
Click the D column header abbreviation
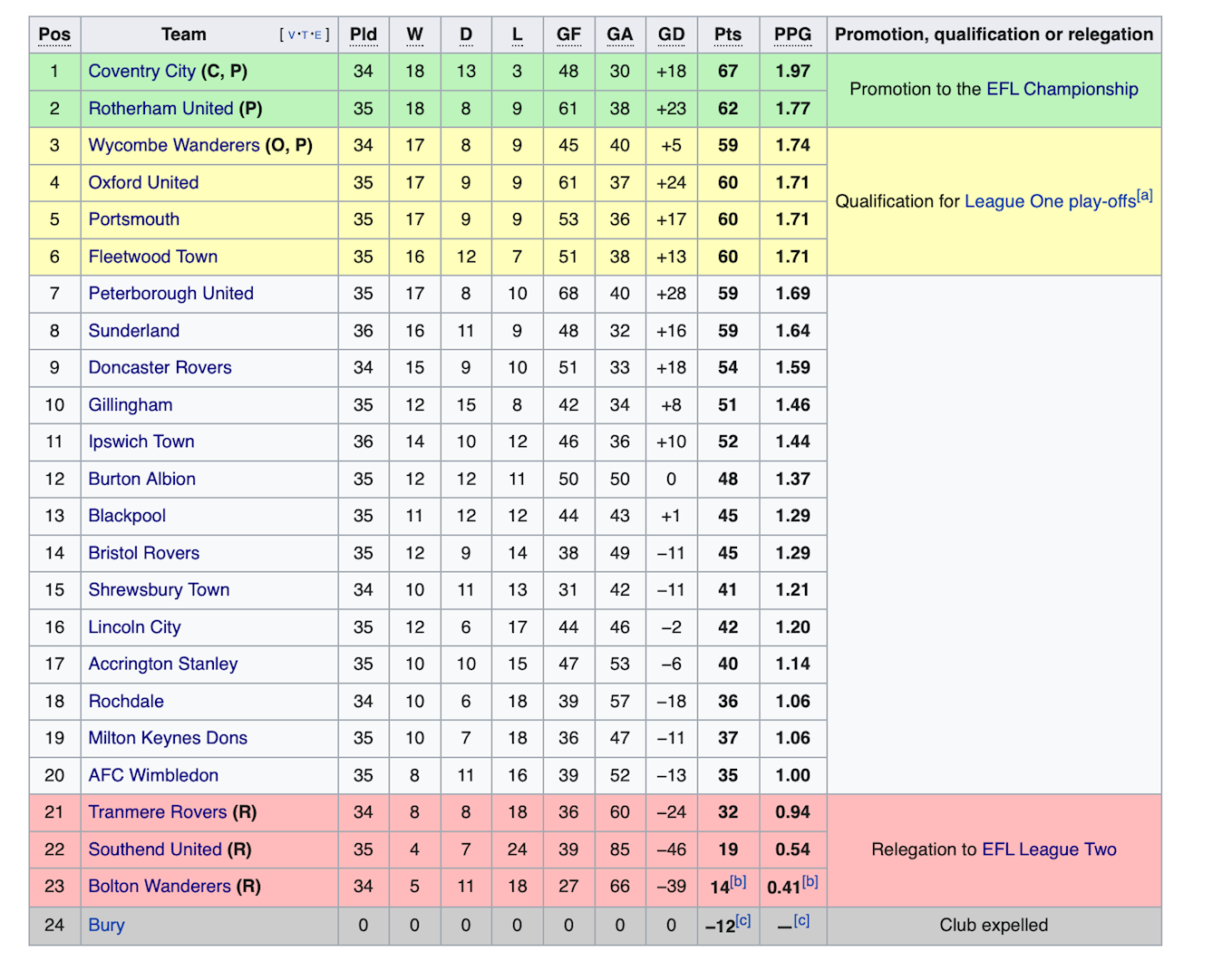(x=466, y=34)
